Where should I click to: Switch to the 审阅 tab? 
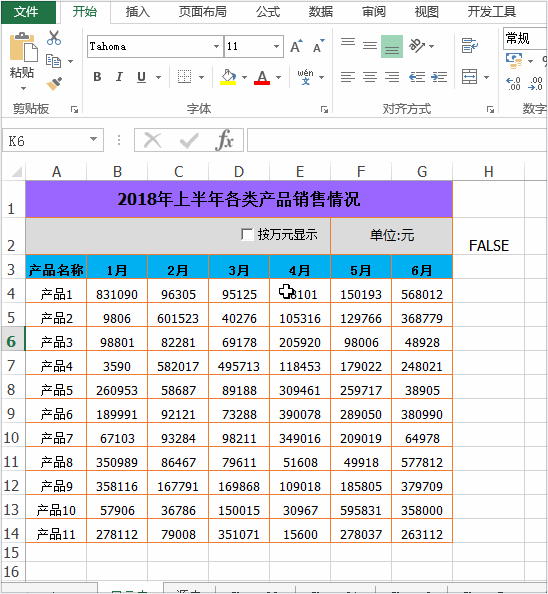pyautogui.click(x=373, y=12)
